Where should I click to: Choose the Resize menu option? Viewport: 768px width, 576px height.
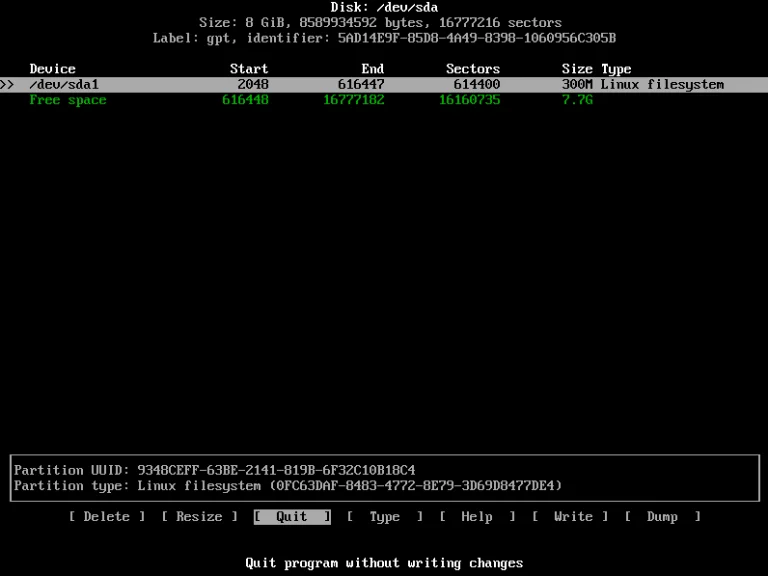[x=199, y=517]
